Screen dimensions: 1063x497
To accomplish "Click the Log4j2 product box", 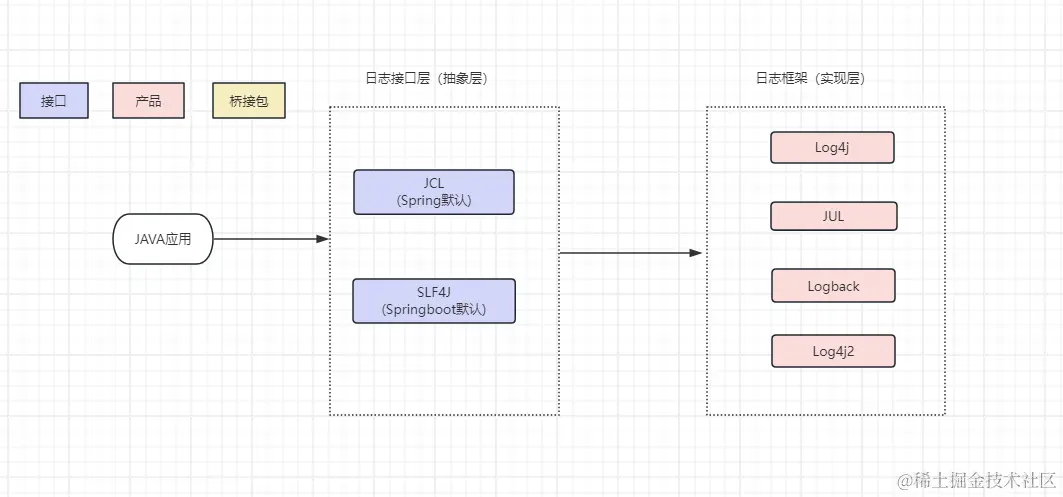I will pyautogui.click(x=833, y=351).
